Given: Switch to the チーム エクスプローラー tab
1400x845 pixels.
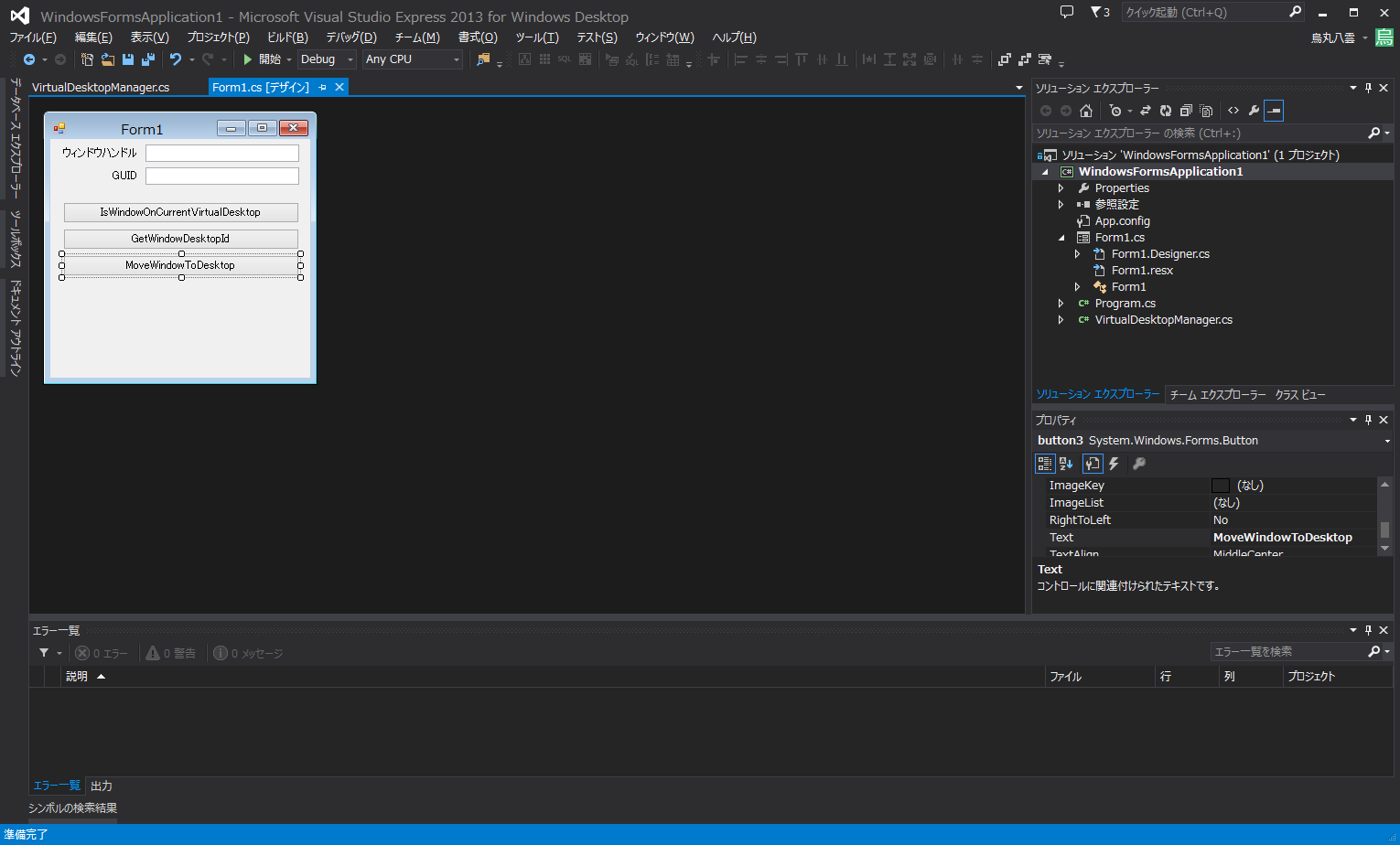Looking at the screenshot, I should tap(1218, 395).
